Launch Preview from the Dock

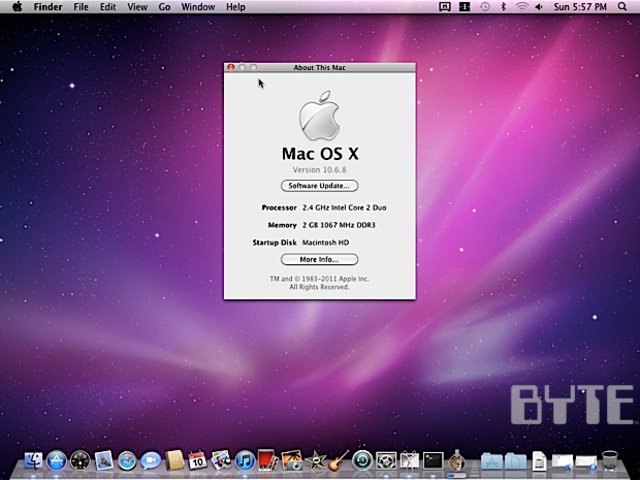pyautogui.click(x=221, y=461)
